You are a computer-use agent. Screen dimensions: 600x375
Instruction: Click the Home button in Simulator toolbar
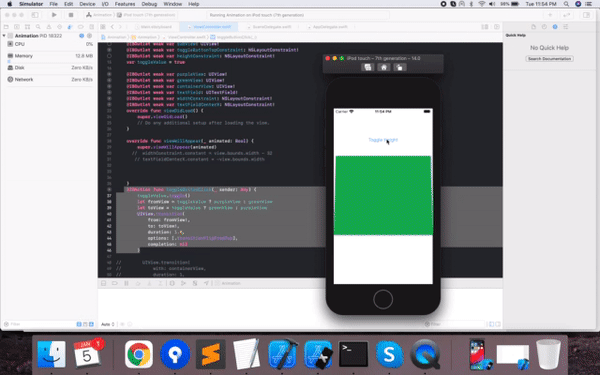coord(383,67)
